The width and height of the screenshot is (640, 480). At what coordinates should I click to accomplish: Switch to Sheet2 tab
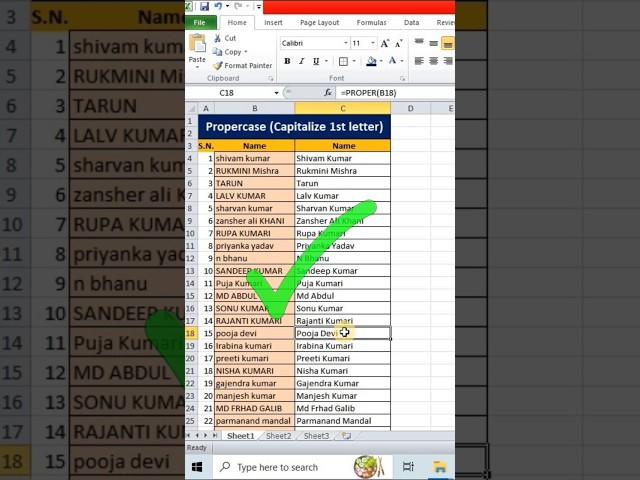point(278,436)
